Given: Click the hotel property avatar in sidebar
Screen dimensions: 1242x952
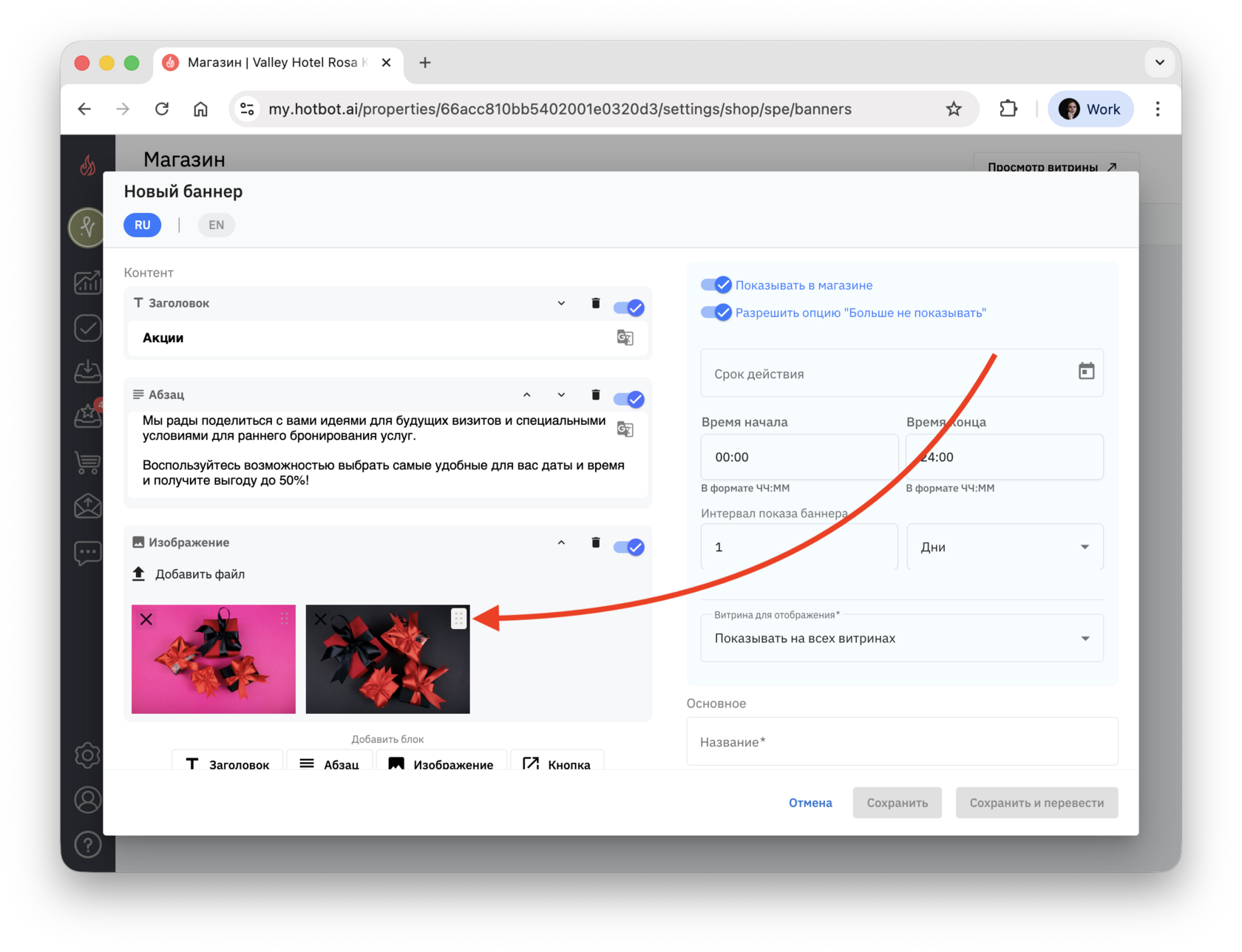Looking at the screenshot, I should (x=87, y=227).
